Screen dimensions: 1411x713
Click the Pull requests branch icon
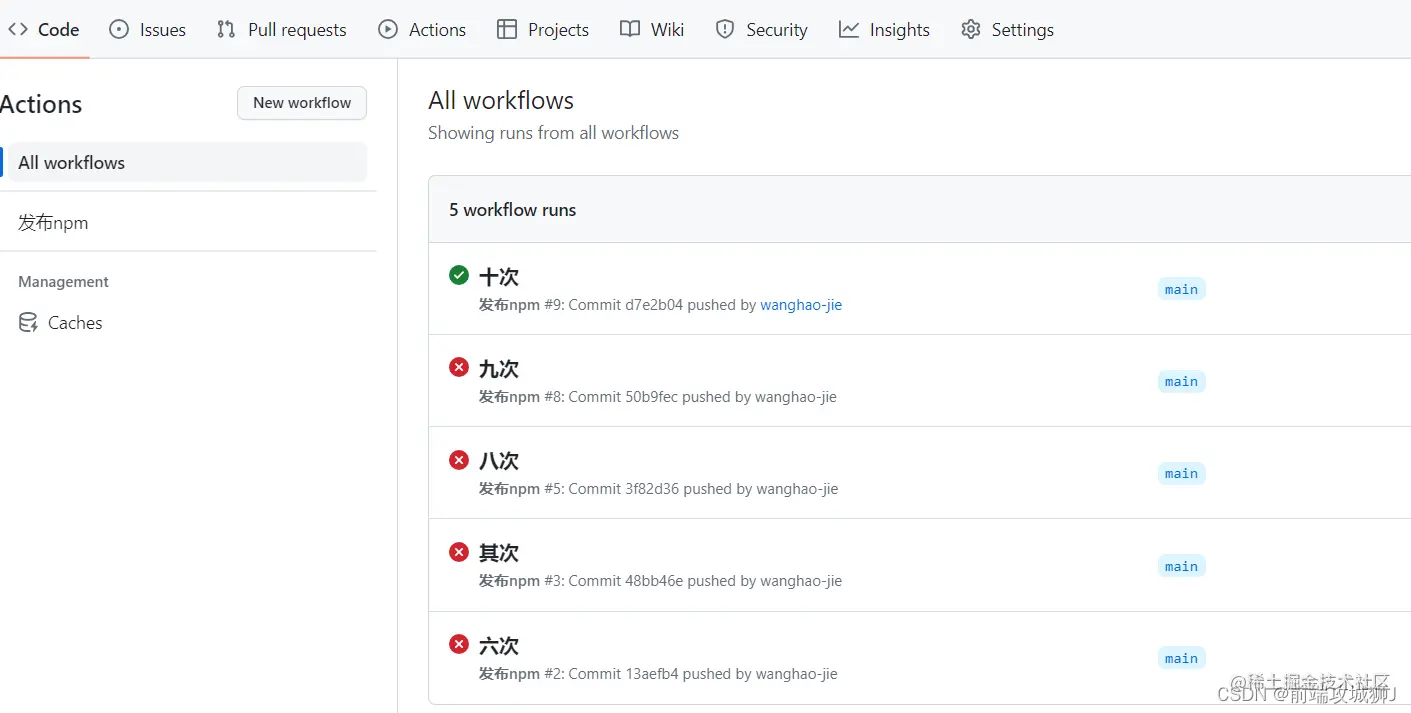pyautogui.click(x=226, y=30)
